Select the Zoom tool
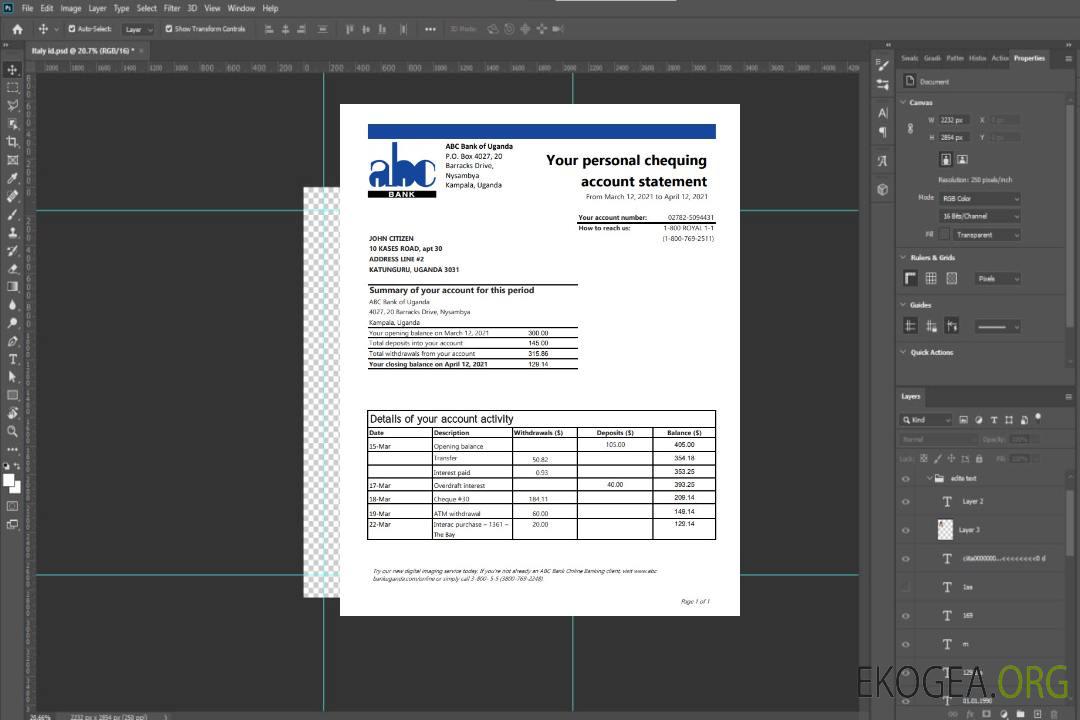Viewport: 1080px width, 720px height. [12, 431]
